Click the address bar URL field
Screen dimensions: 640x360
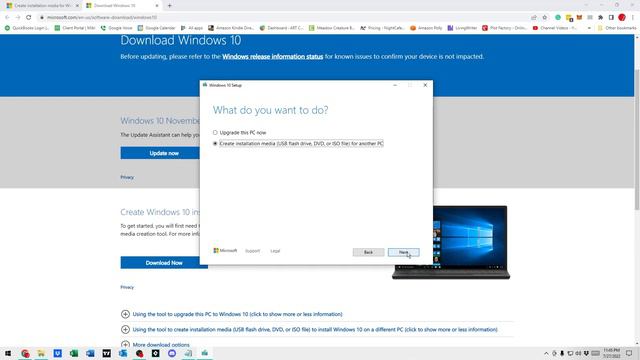click(282, 18)
